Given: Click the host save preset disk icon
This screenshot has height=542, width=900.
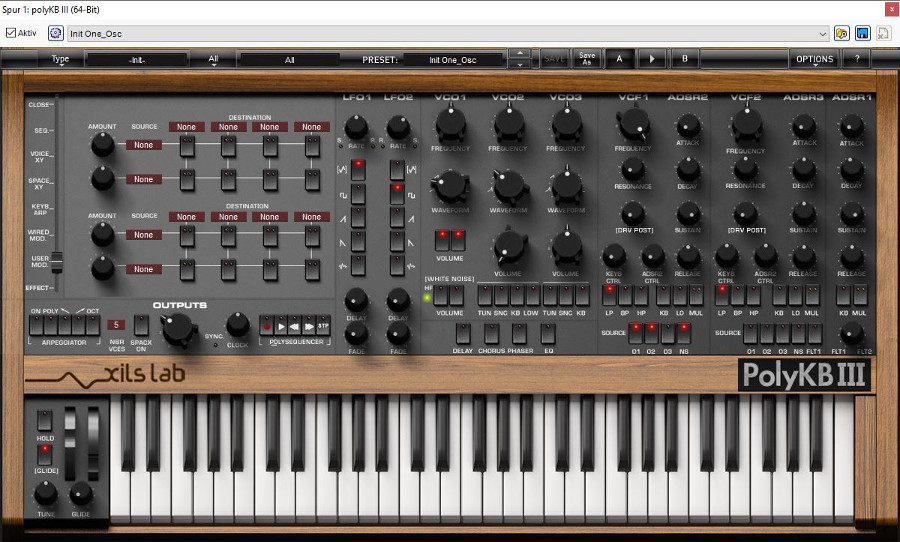Looking at the screenshot, I should coord(863,33).
